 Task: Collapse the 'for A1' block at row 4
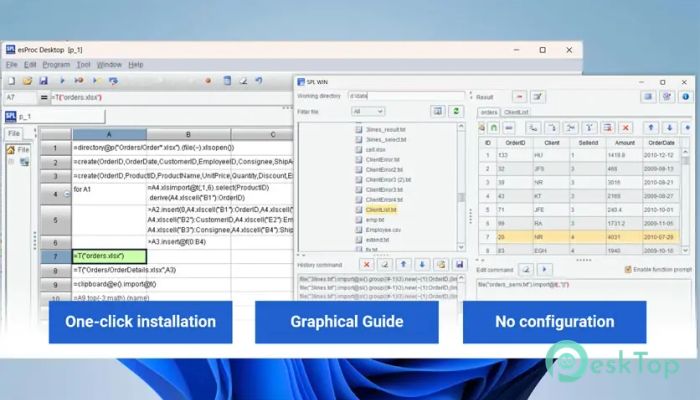pos(67,194)
